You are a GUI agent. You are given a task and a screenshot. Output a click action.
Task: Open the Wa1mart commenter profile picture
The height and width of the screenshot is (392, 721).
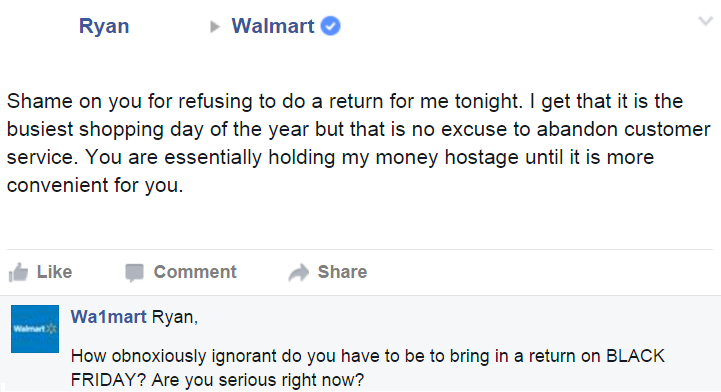pyautogui.click(x=35, y=329)
